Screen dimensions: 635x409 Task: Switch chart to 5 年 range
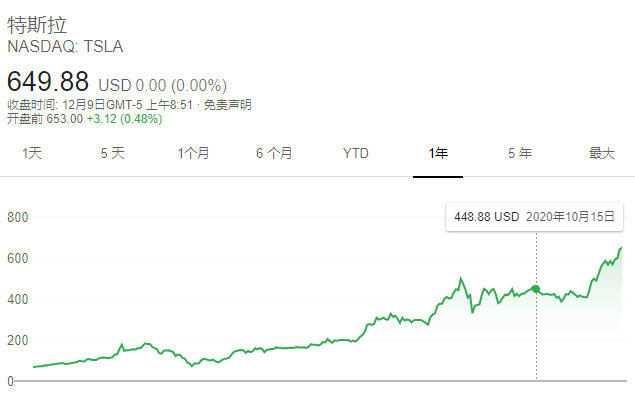(520, 153)
